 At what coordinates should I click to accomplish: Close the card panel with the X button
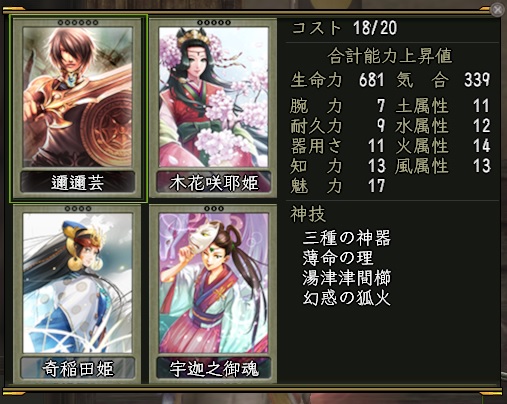(497, 10)
